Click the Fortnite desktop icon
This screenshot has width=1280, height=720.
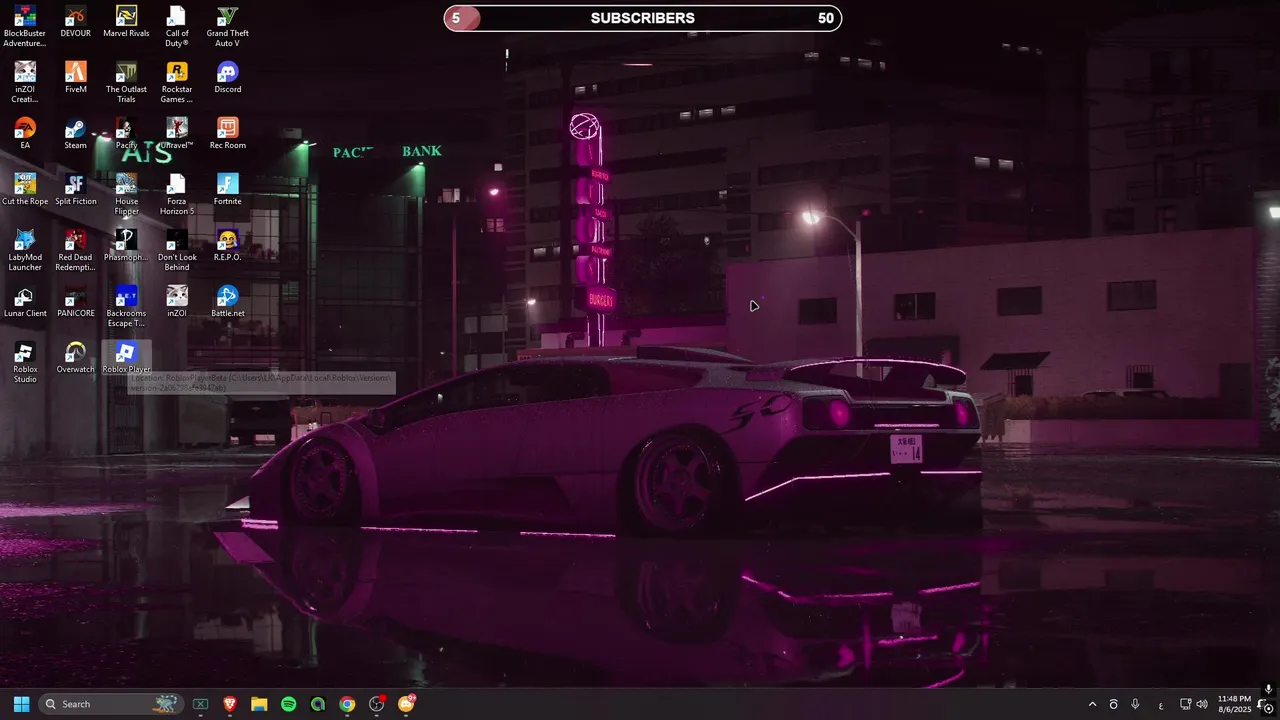pyautogui.click(x=227, y=190)
